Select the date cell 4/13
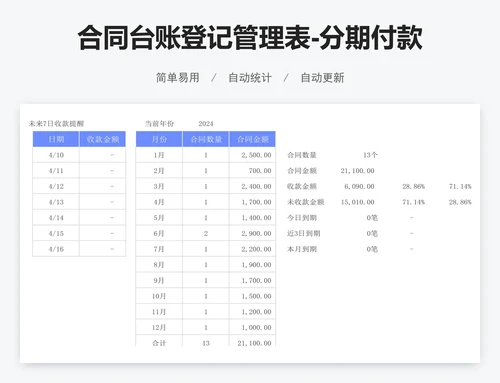This screenshot has height=383, width=500. pyautogui.click(x=56, y=202)
